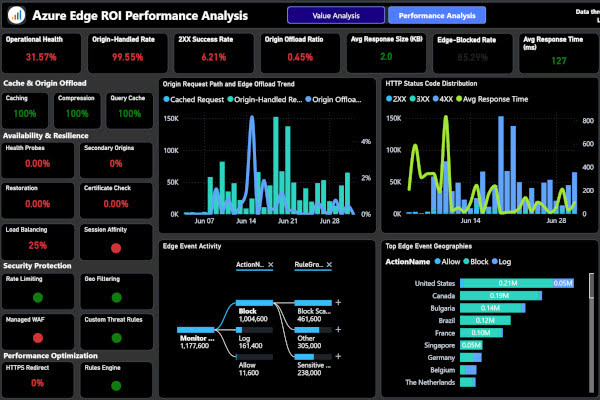Viewport: 600px width, 400px height.
Task: Click the 2XX Success Rate 6.21% value
Action: [x=214, y=57]
